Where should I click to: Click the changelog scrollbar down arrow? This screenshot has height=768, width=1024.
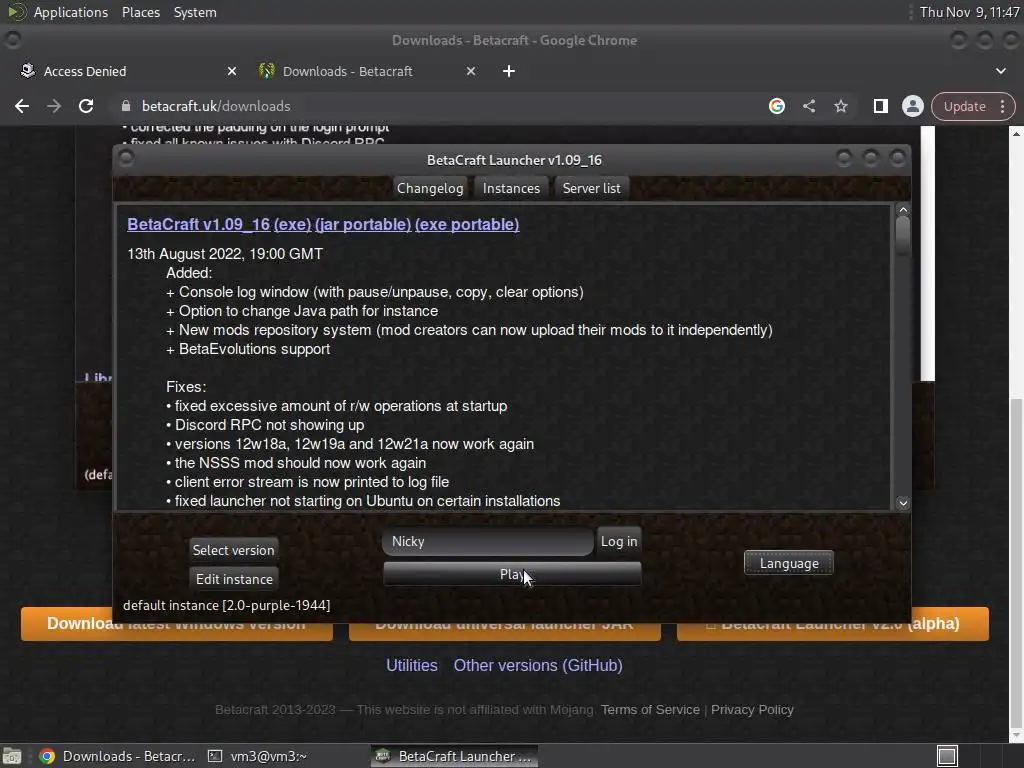tap(903, 503)
